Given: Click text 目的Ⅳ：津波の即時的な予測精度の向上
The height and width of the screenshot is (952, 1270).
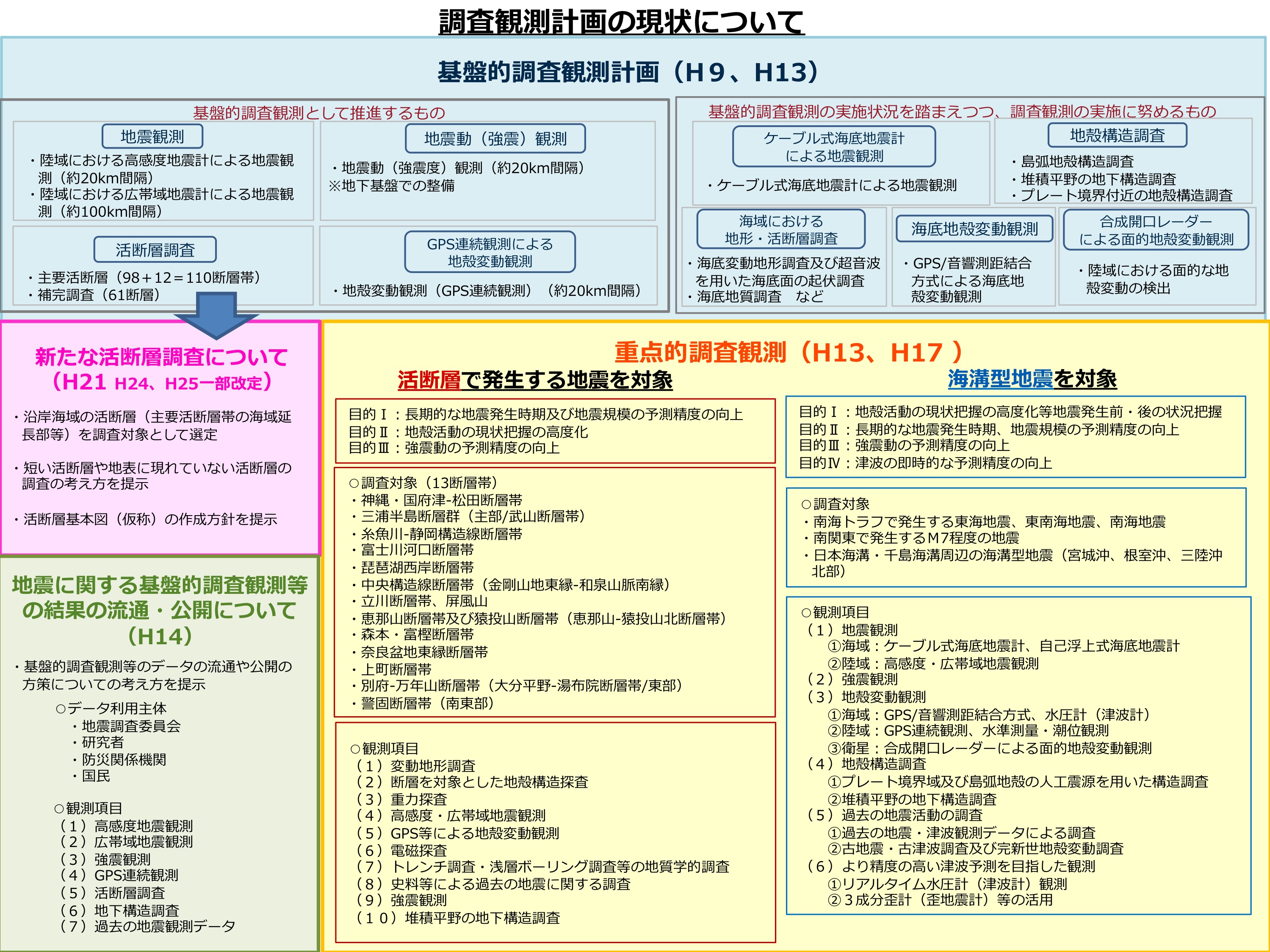Looking at the screenshot, I should click(926, 463).
